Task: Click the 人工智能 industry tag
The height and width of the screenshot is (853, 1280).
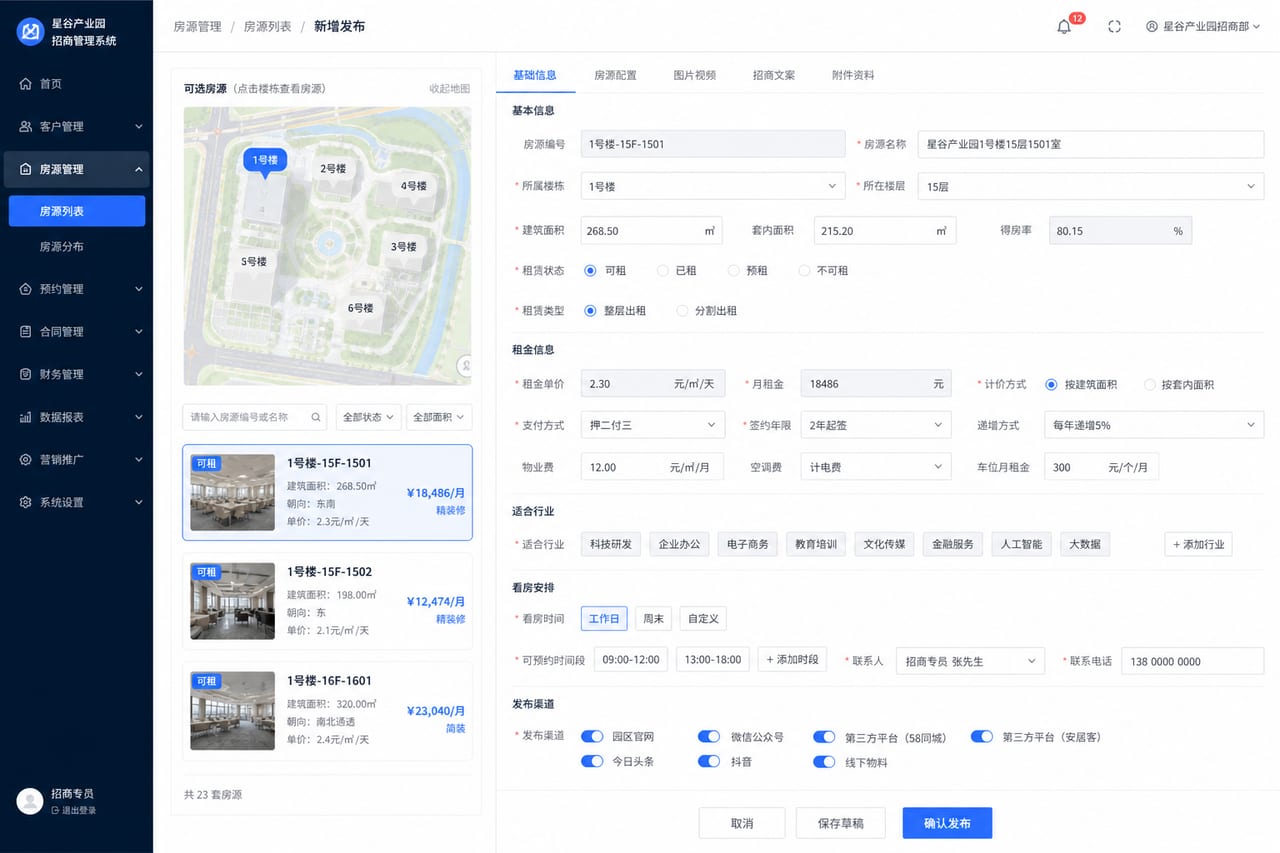Action: click(x=1022, y=544)
